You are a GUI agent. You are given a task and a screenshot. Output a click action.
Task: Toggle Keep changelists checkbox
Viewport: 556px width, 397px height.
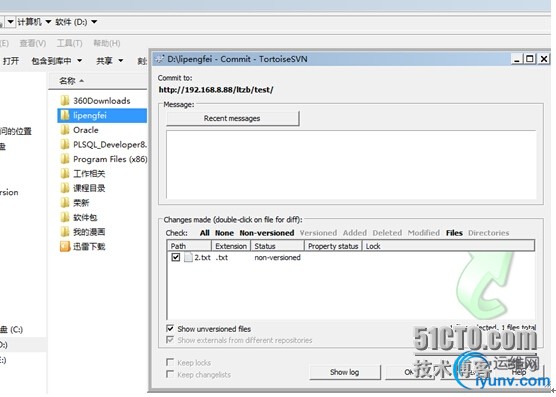pos(170,374)
